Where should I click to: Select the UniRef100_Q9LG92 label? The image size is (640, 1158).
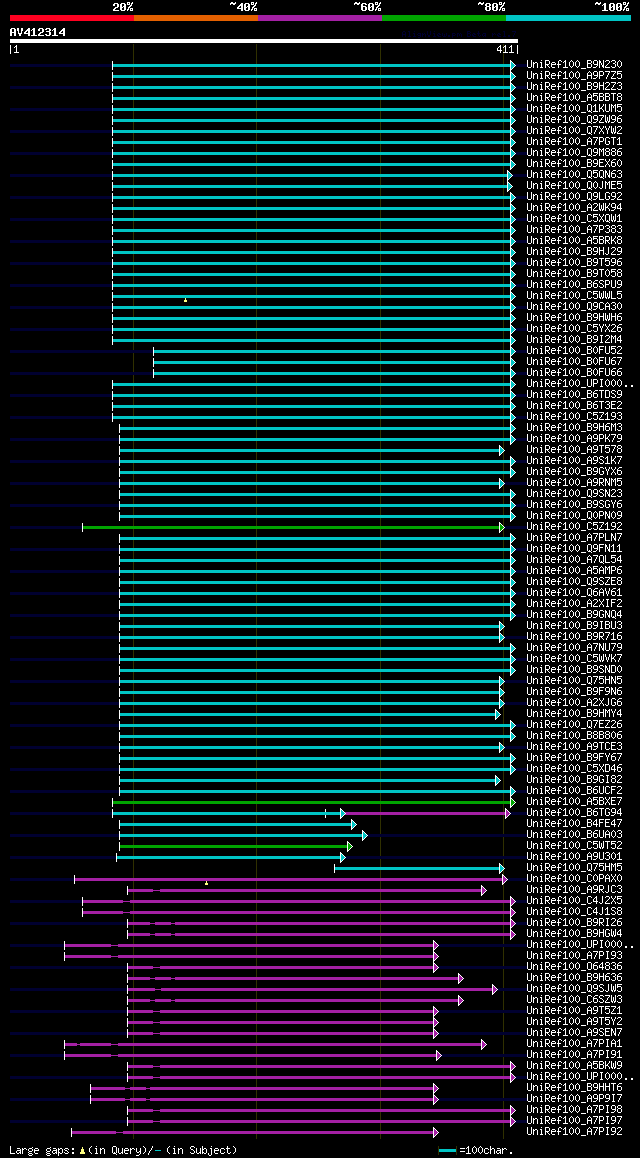click(x=574, y=197)
